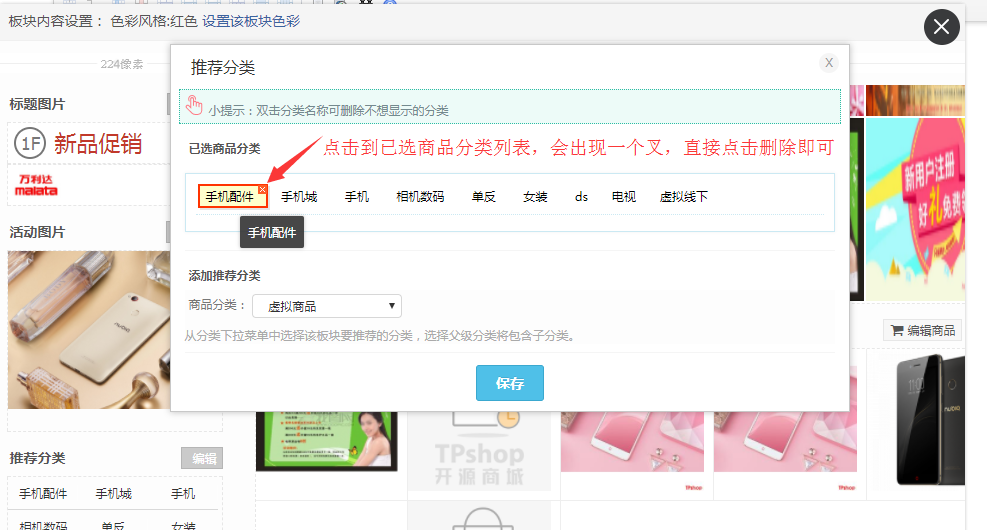This screenshot has width=987, height=530.
Task: Click the ds category tag
Action: [x=581, y=197]
